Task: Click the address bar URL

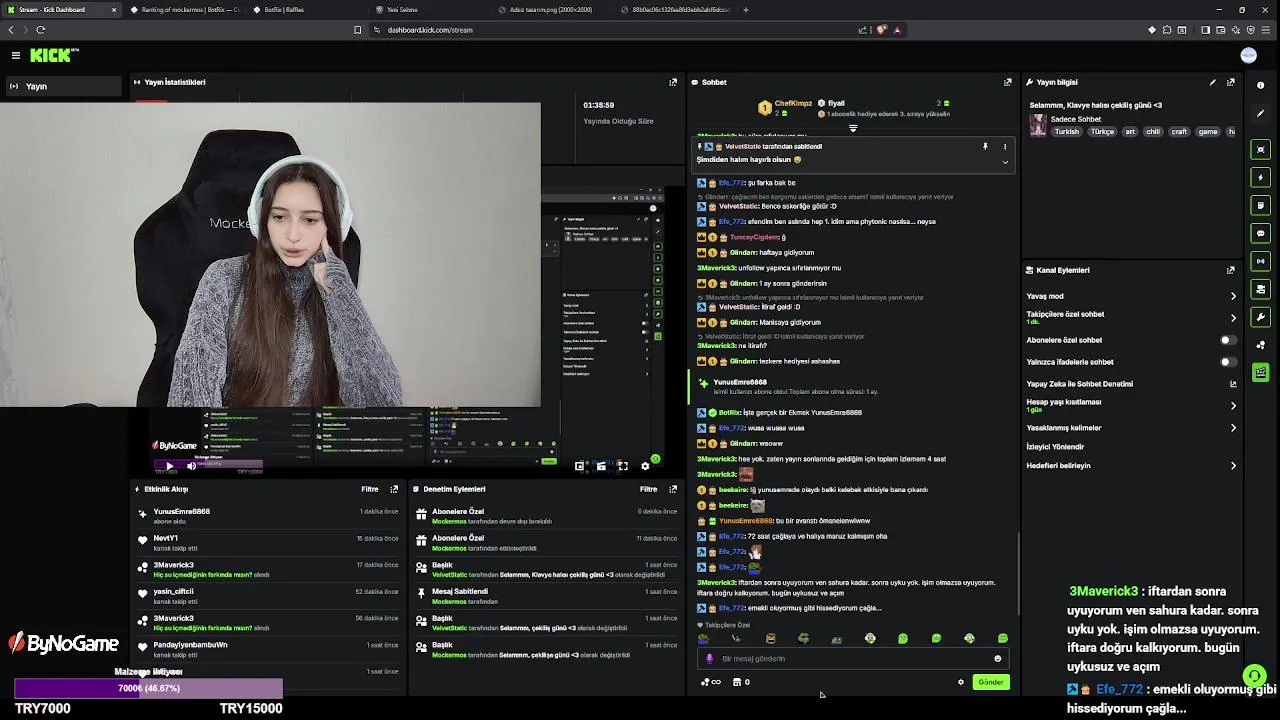Action: pos(430,30)
